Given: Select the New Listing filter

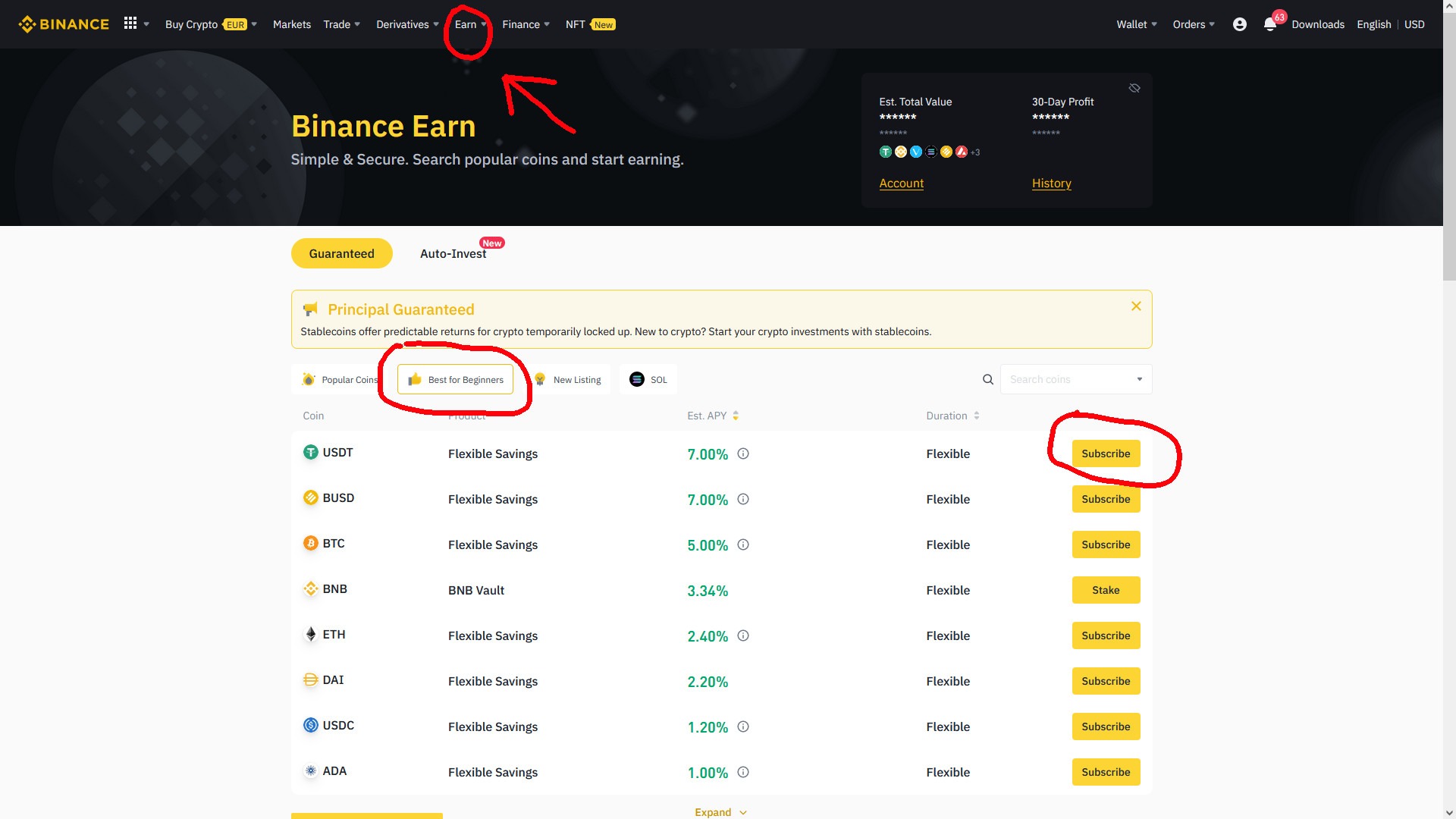Looking at the screenshot, I should 568,379.
